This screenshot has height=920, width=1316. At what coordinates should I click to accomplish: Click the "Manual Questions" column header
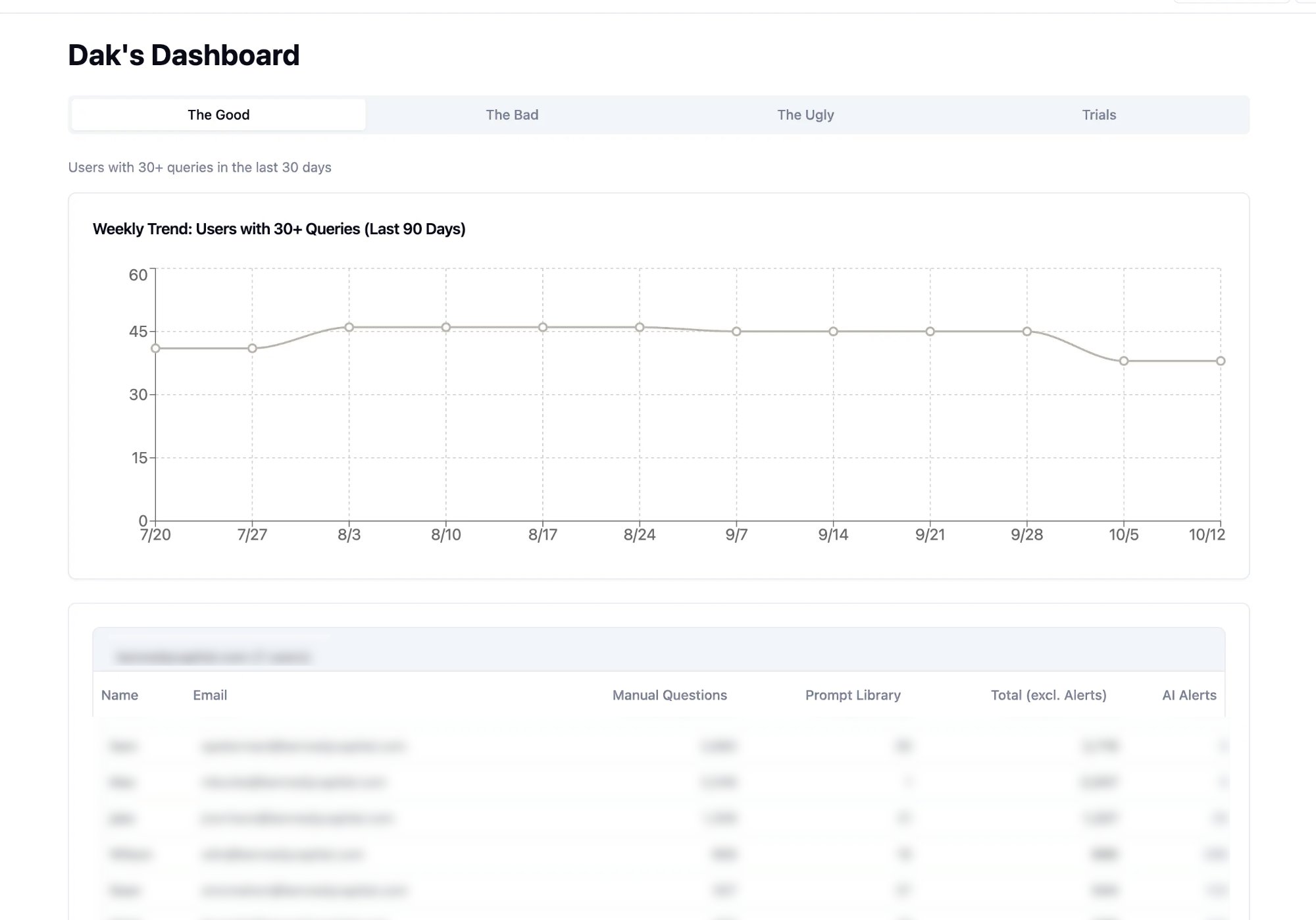669,695
